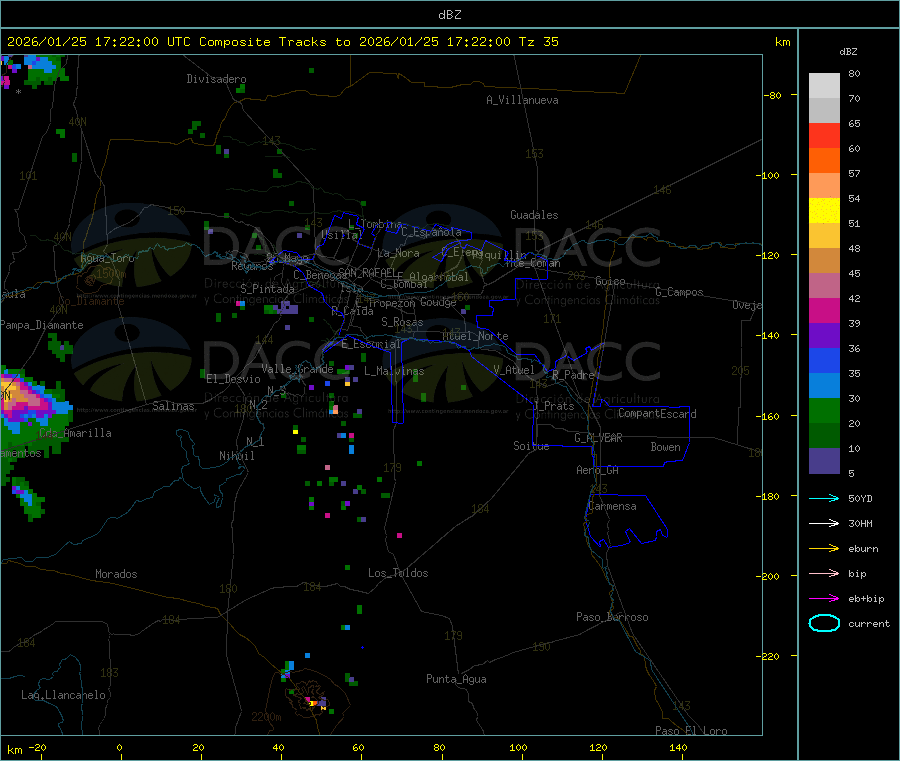
Task: Click the SAN_RAFAEL city label
Action: (367, 272)
